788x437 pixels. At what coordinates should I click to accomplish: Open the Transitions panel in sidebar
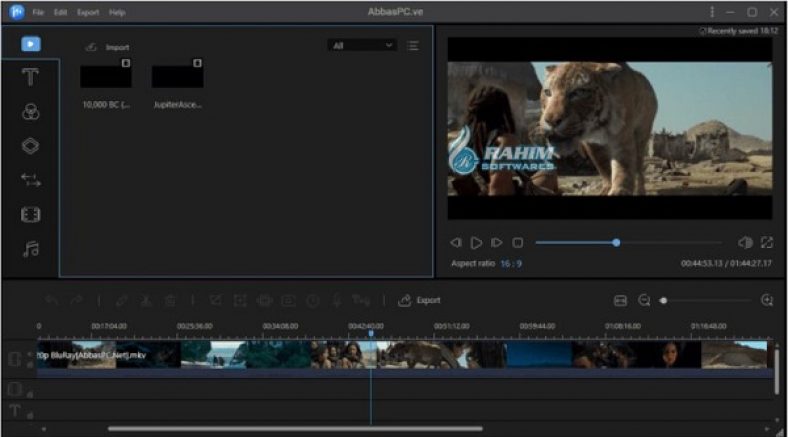tap(31, 180)
